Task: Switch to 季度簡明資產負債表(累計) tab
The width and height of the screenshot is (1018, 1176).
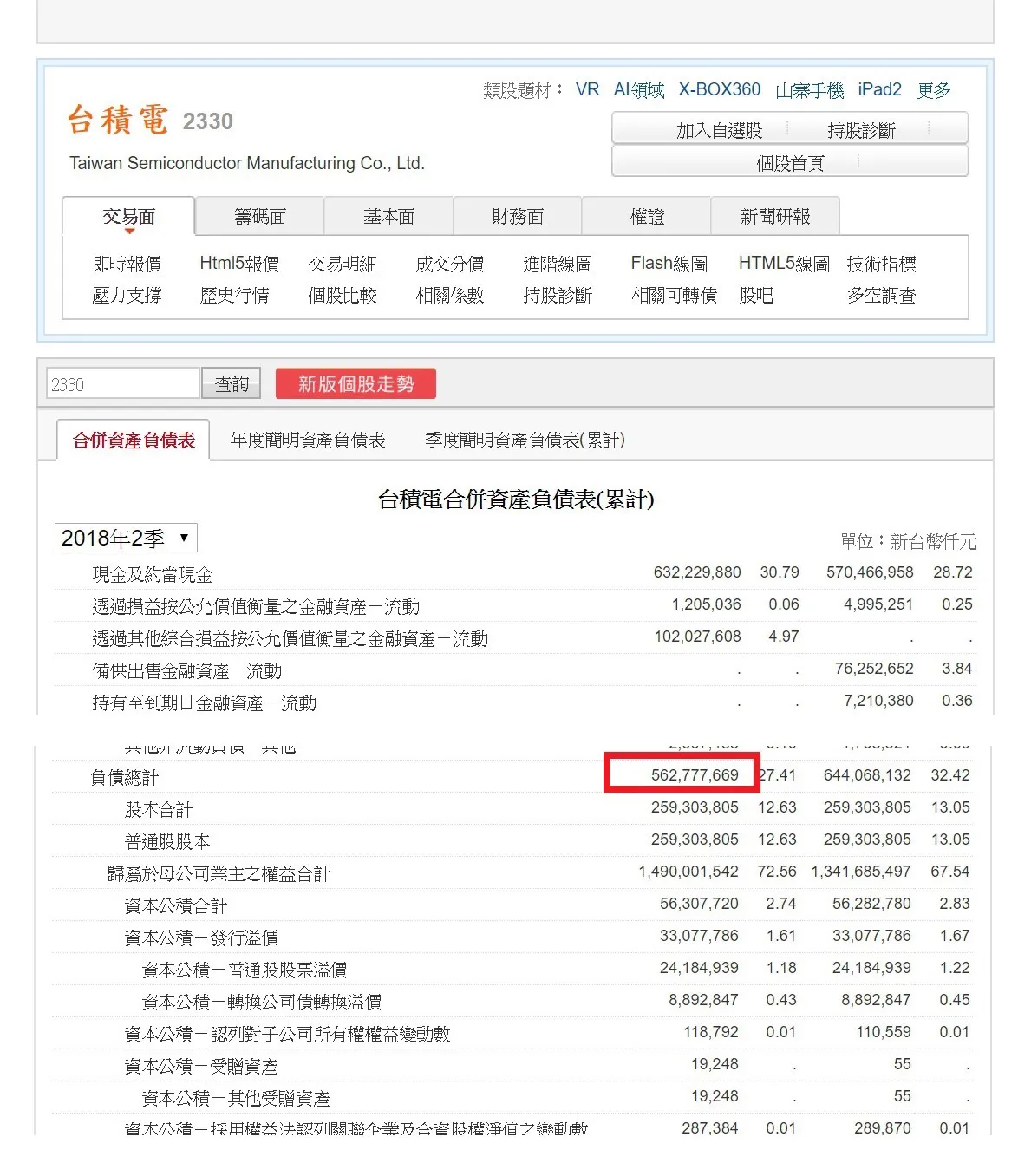Action: click(x=525, y=441)
